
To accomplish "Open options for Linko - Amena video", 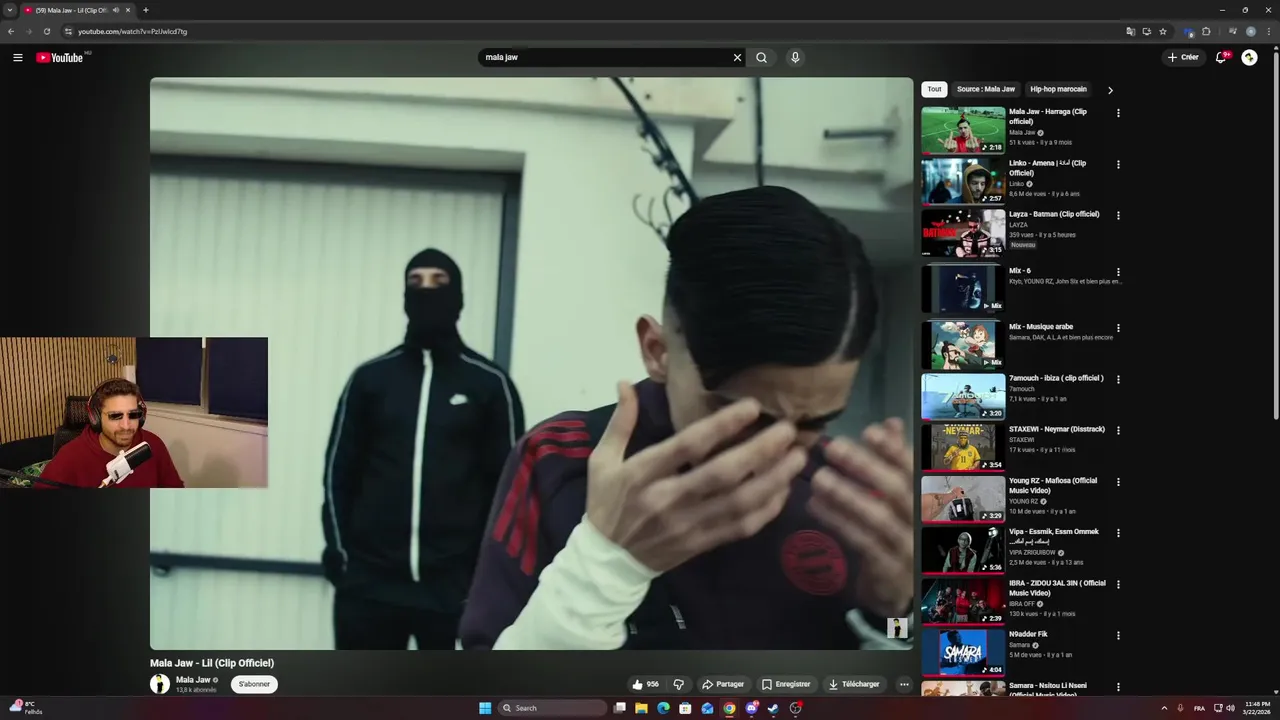I will coord(1118,164).
